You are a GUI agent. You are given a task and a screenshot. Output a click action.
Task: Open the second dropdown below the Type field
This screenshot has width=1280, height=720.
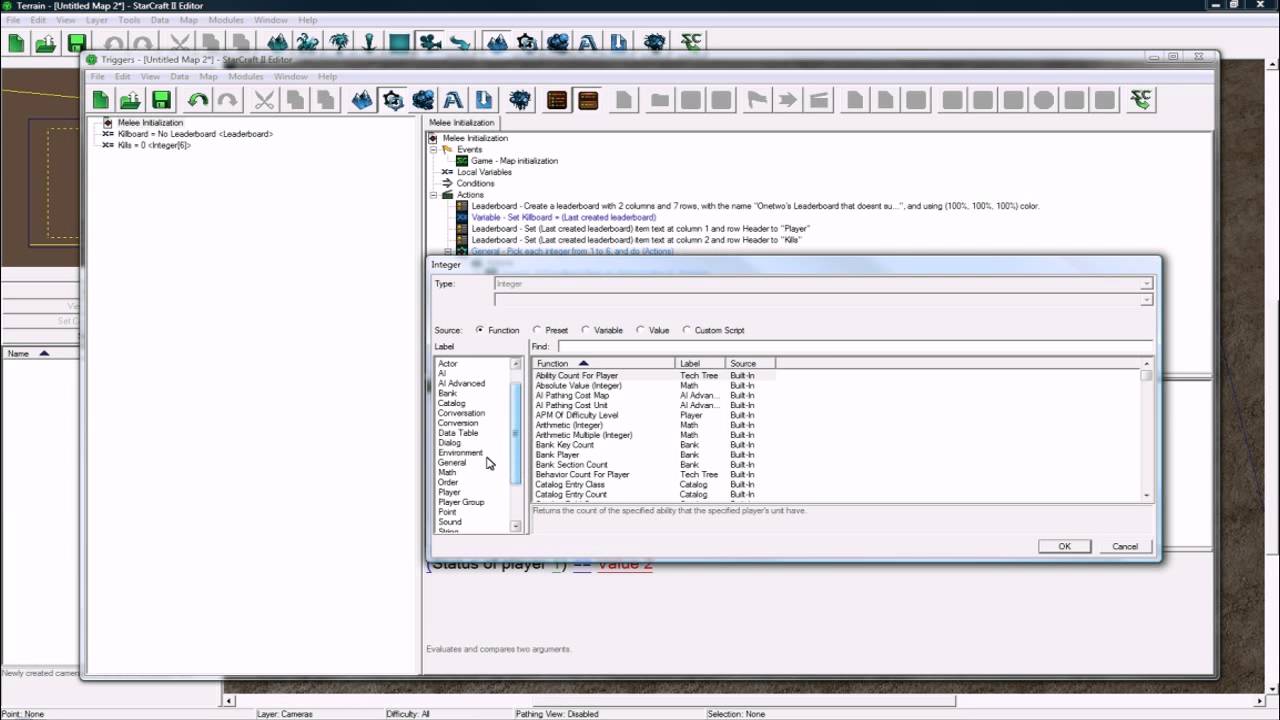[1146, 300]
